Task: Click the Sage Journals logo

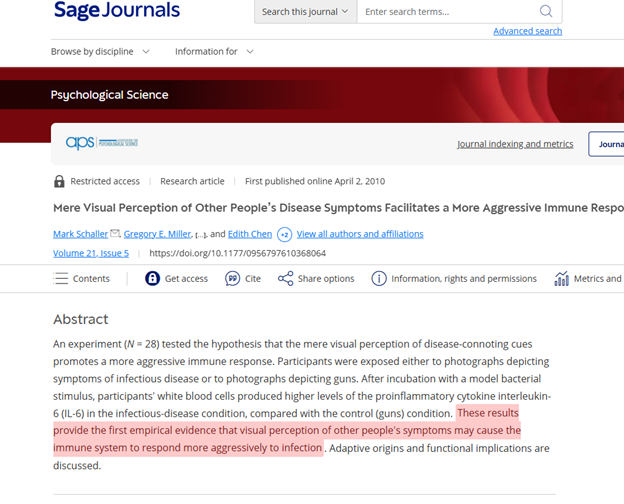Action: [x=116, y=11]
